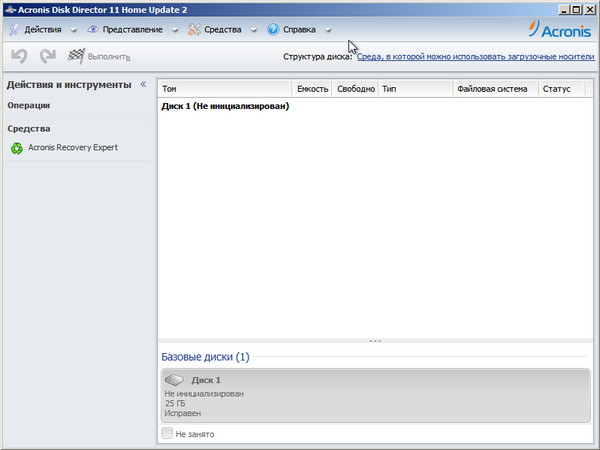Sort the volume list by Емкость column
Image resolution: width=600 pixels, height=450 pixels.
point(312,89)
